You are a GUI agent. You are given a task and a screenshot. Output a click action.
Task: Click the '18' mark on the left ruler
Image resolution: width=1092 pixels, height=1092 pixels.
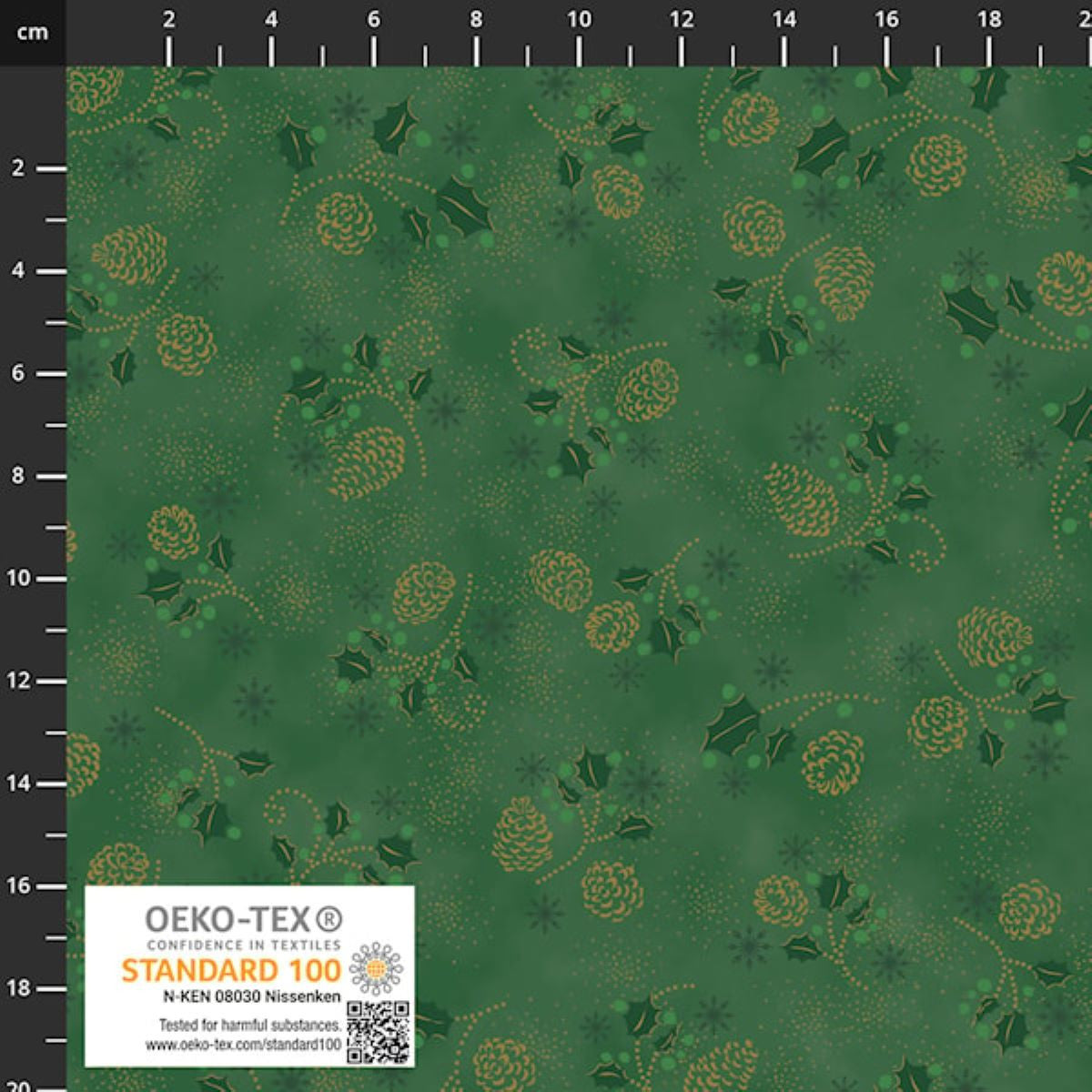[19, 988]
